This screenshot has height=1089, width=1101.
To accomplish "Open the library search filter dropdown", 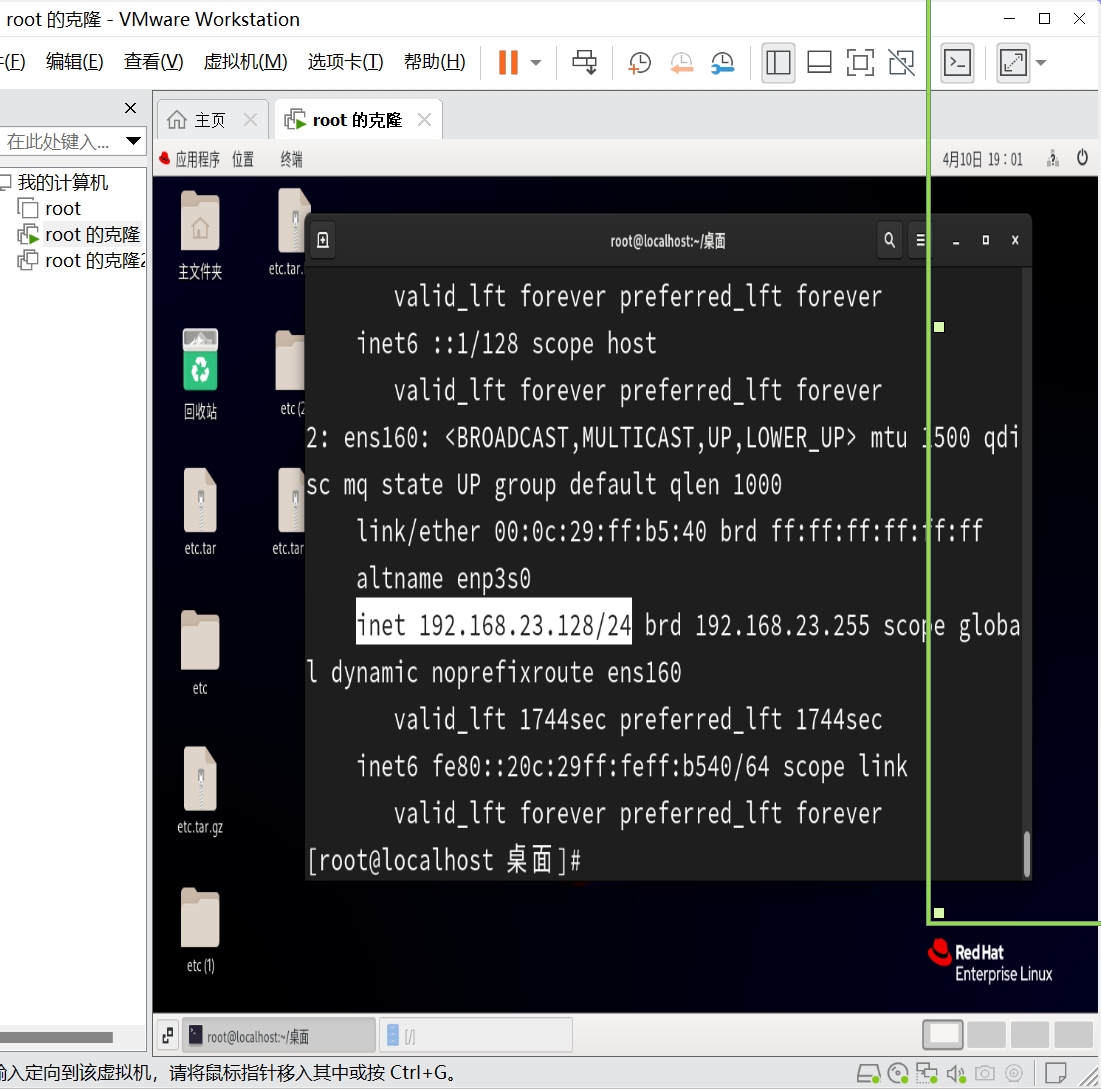I will coord(133,141).
